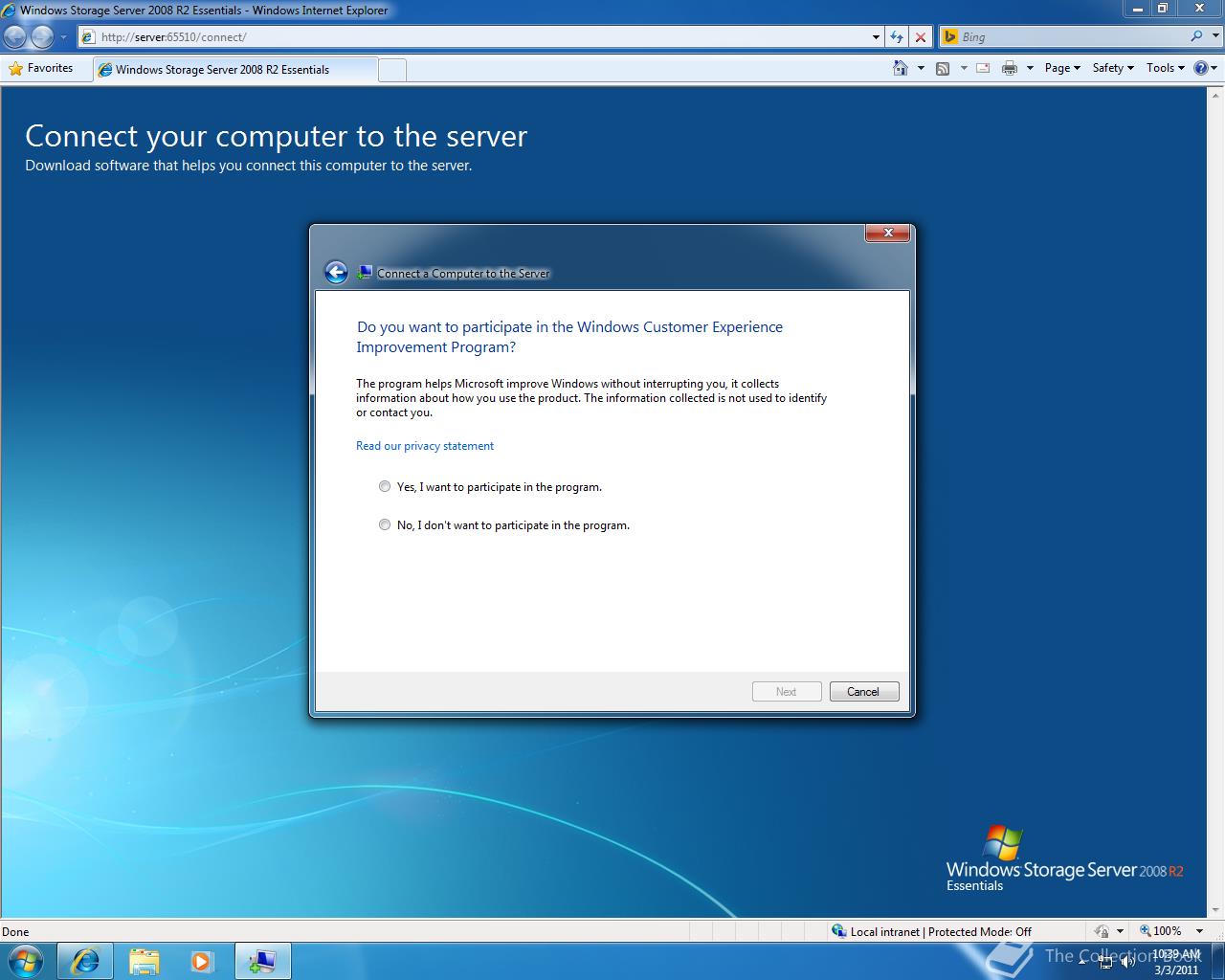Image resolution: width=1225 pixels, height=980 pixels.
Task: Click the Bing search input box
Action: click(x=1072, y=36)
